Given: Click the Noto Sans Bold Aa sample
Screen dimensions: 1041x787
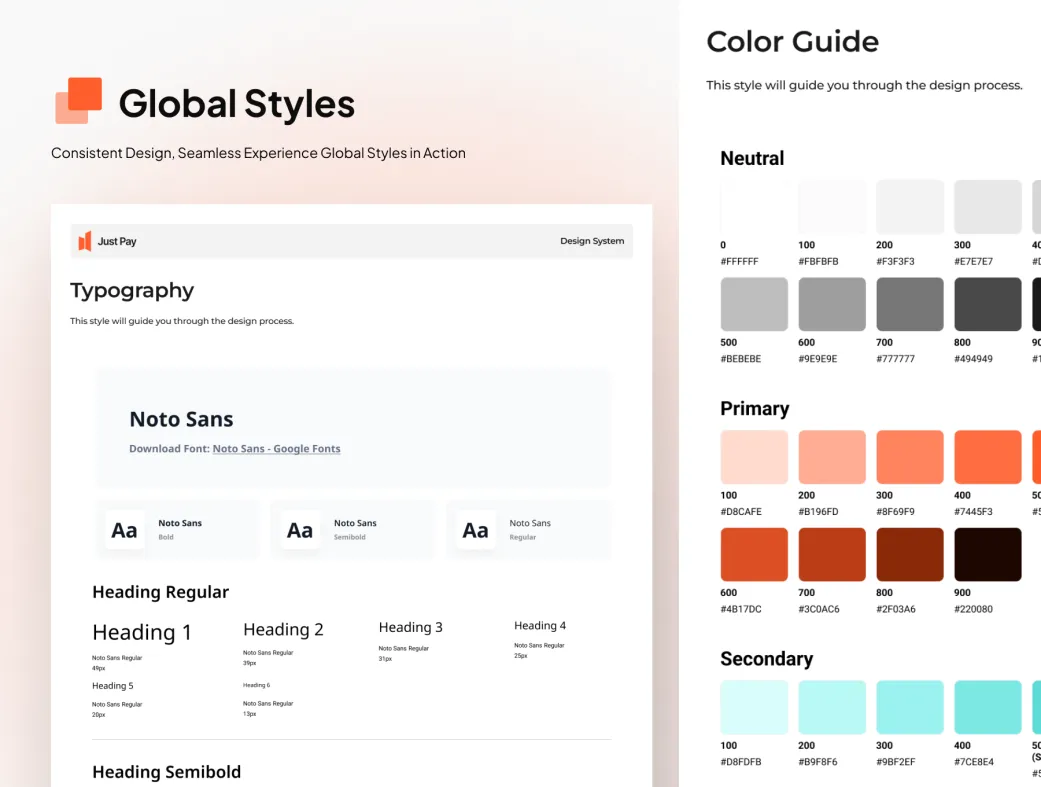Looking at the screenshot, I should (x=124, y=530).
